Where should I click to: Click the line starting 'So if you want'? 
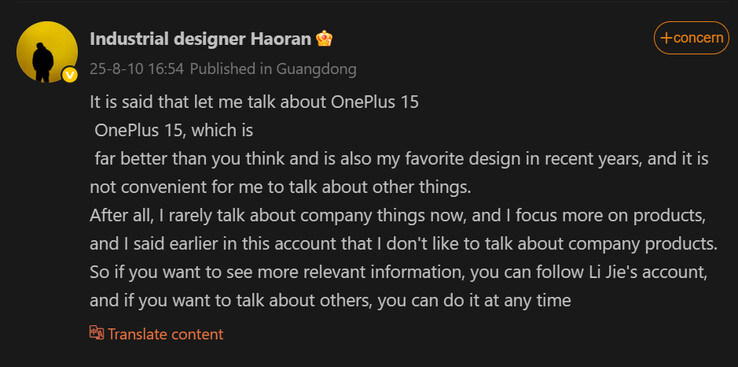tap(399, 272)
